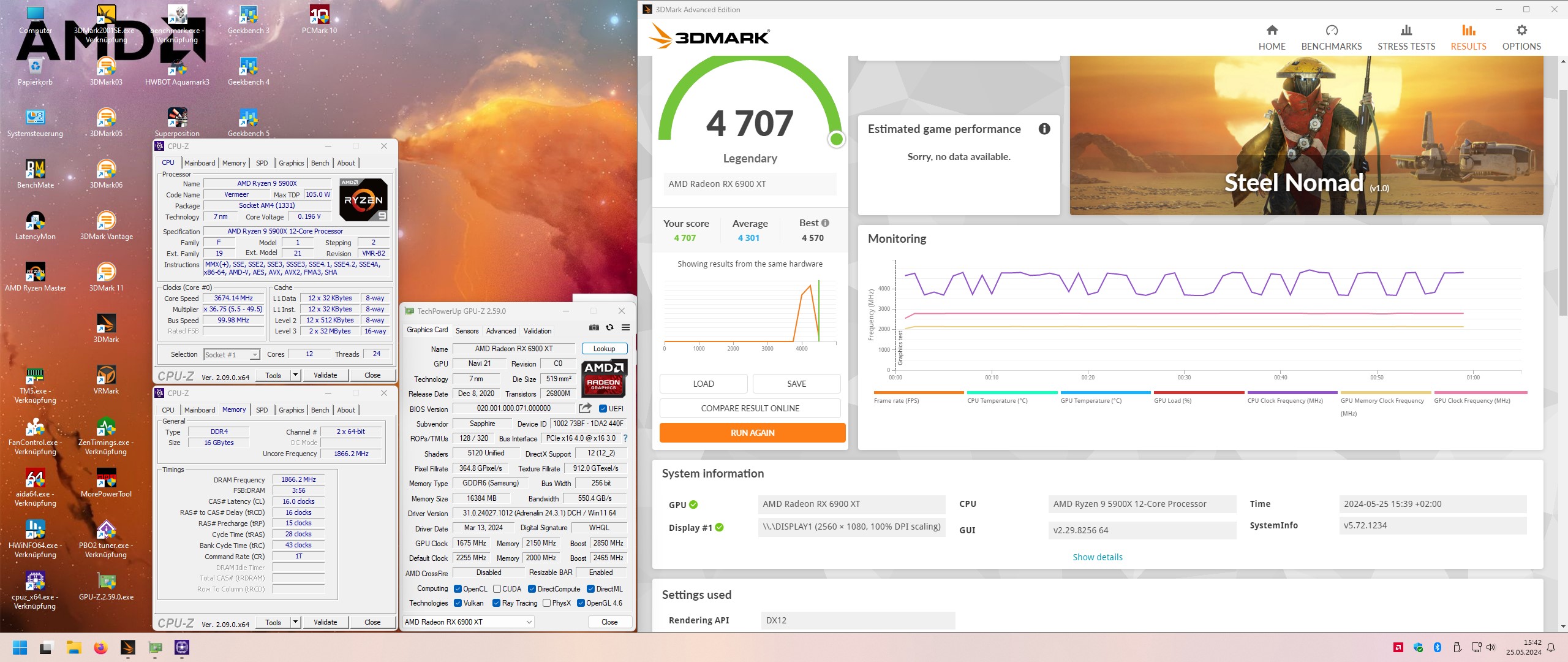
Task: Open OPTIONS gear in 3DMark
Action: [x=1521, y=38]
